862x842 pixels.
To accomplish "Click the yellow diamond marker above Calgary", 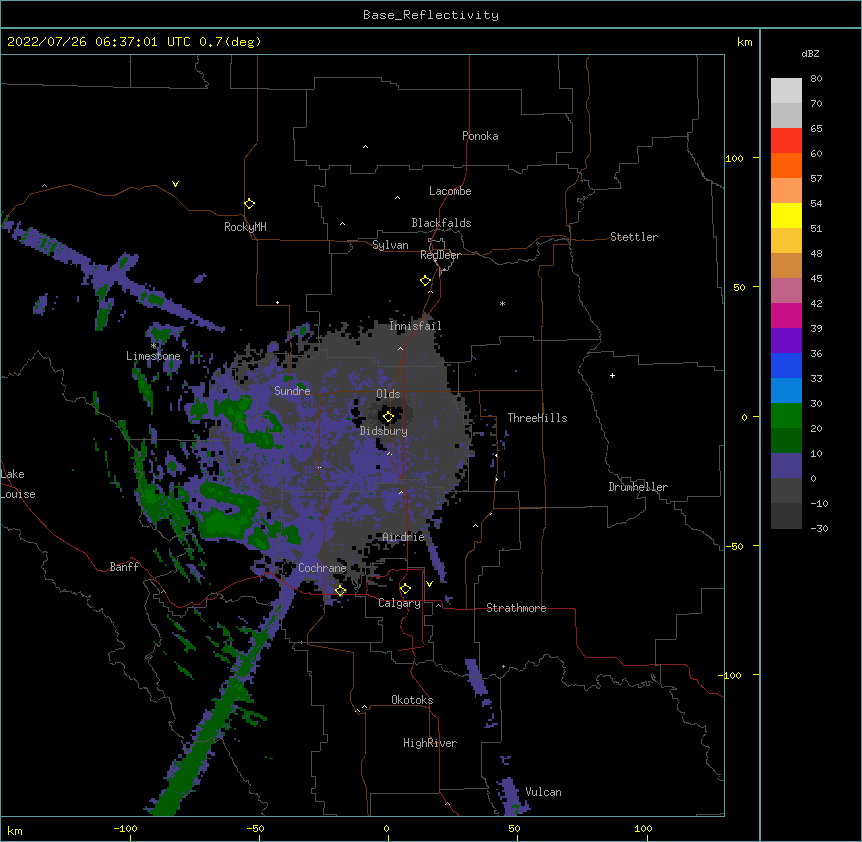I will [x=405, y=589].
